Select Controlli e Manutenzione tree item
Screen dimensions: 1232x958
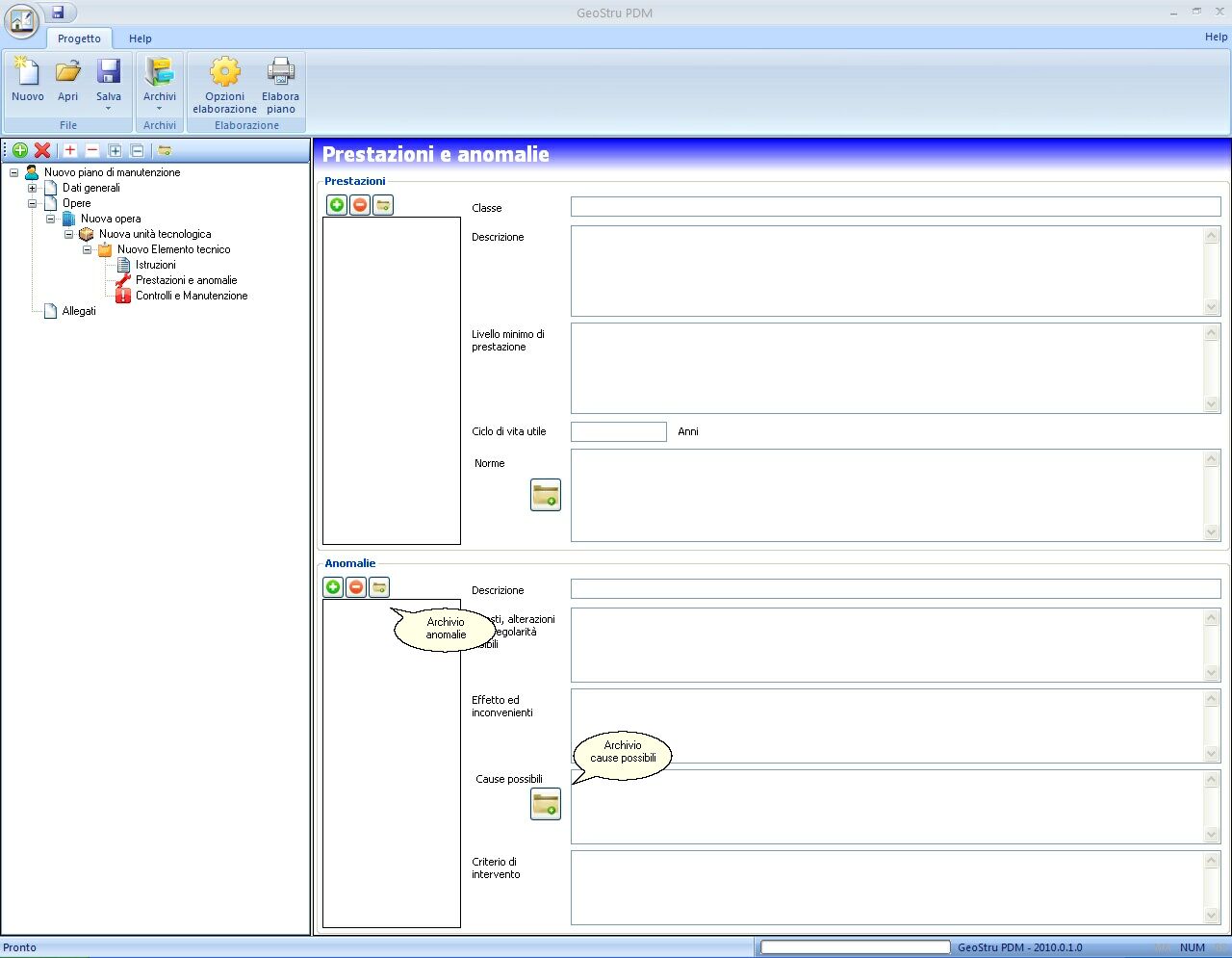[192, 296]
